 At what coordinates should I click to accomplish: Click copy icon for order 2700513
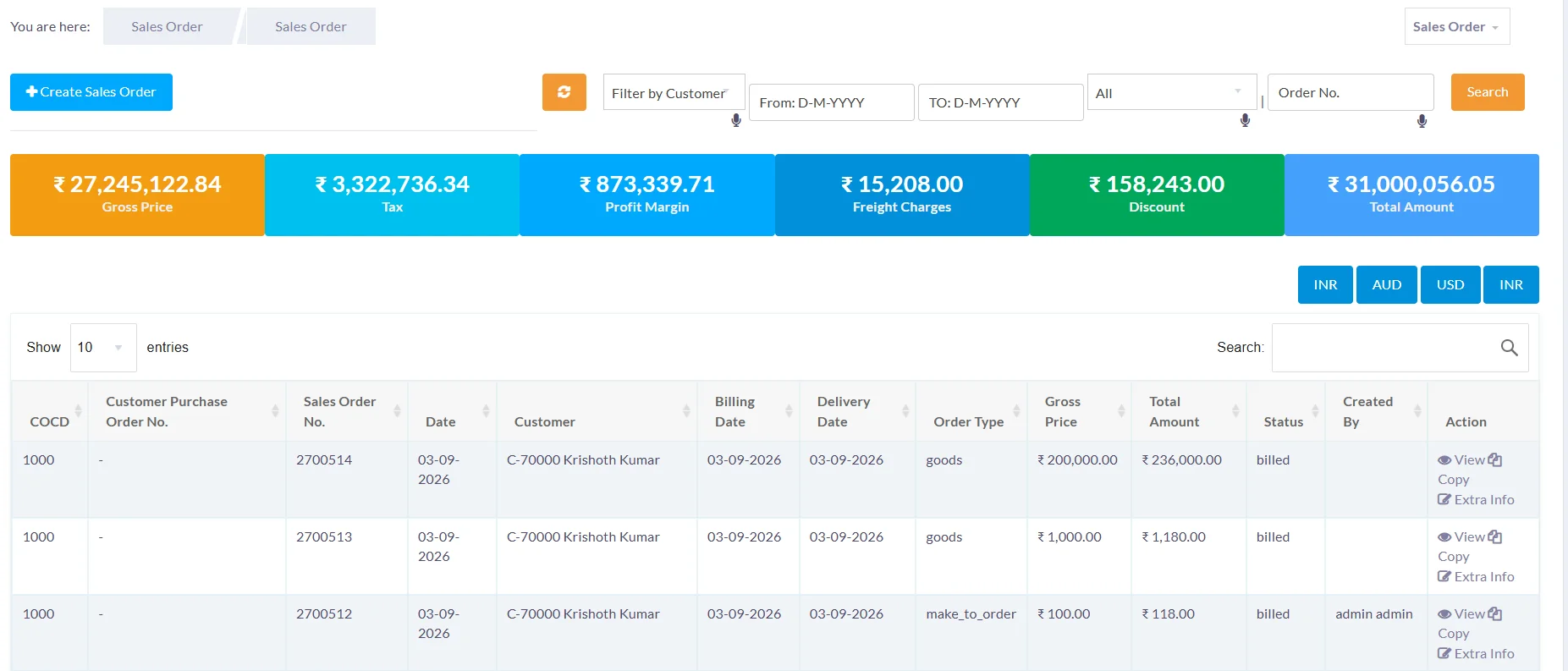point(1495,536)
